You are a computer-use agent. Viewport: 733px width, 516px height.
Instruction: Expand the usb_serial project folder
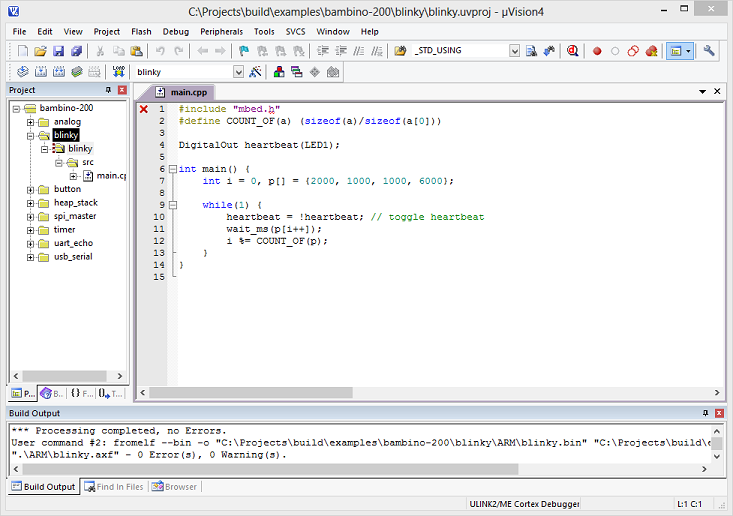pos(30,258)
